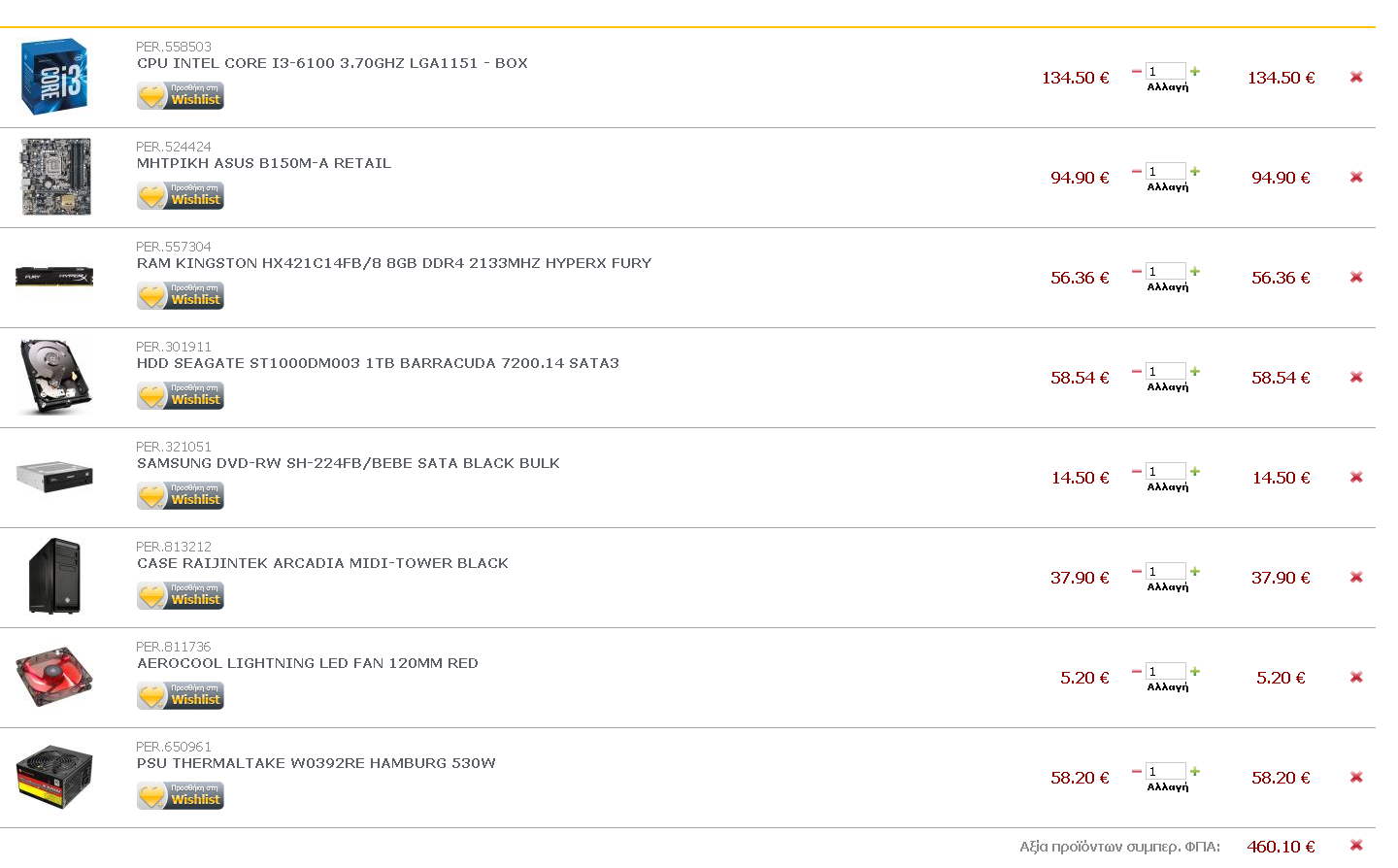Increase quantity of Samsung DVD-RW with plus
1398x868 pixels.
[x=1195, y=471]
